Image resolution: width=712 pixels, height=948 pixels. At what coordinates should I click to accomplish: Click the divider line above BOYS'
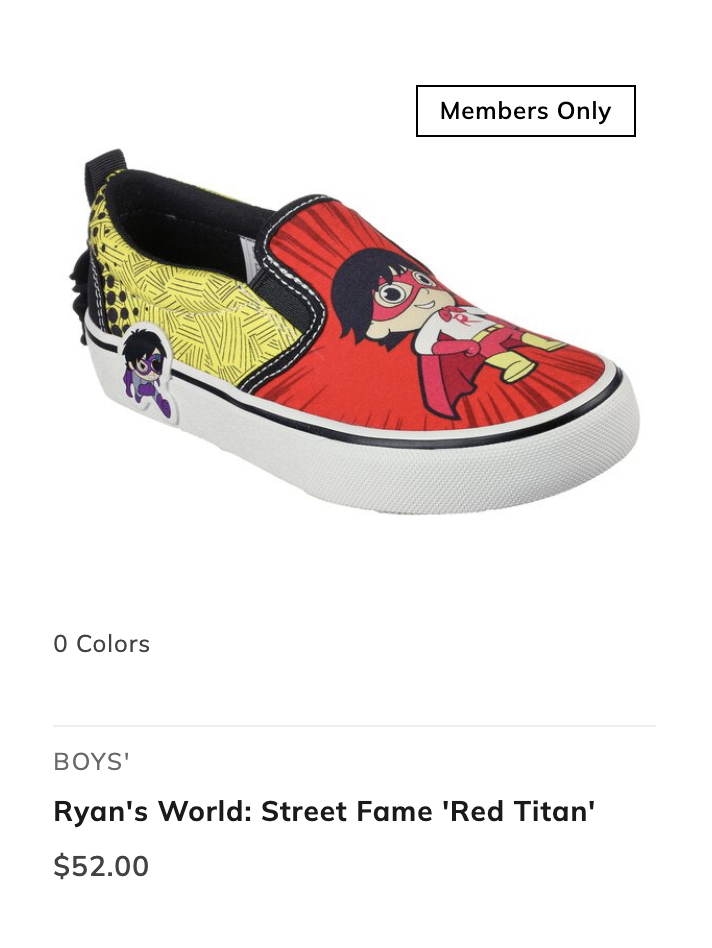pyautogui.click(x=355, y=726)
